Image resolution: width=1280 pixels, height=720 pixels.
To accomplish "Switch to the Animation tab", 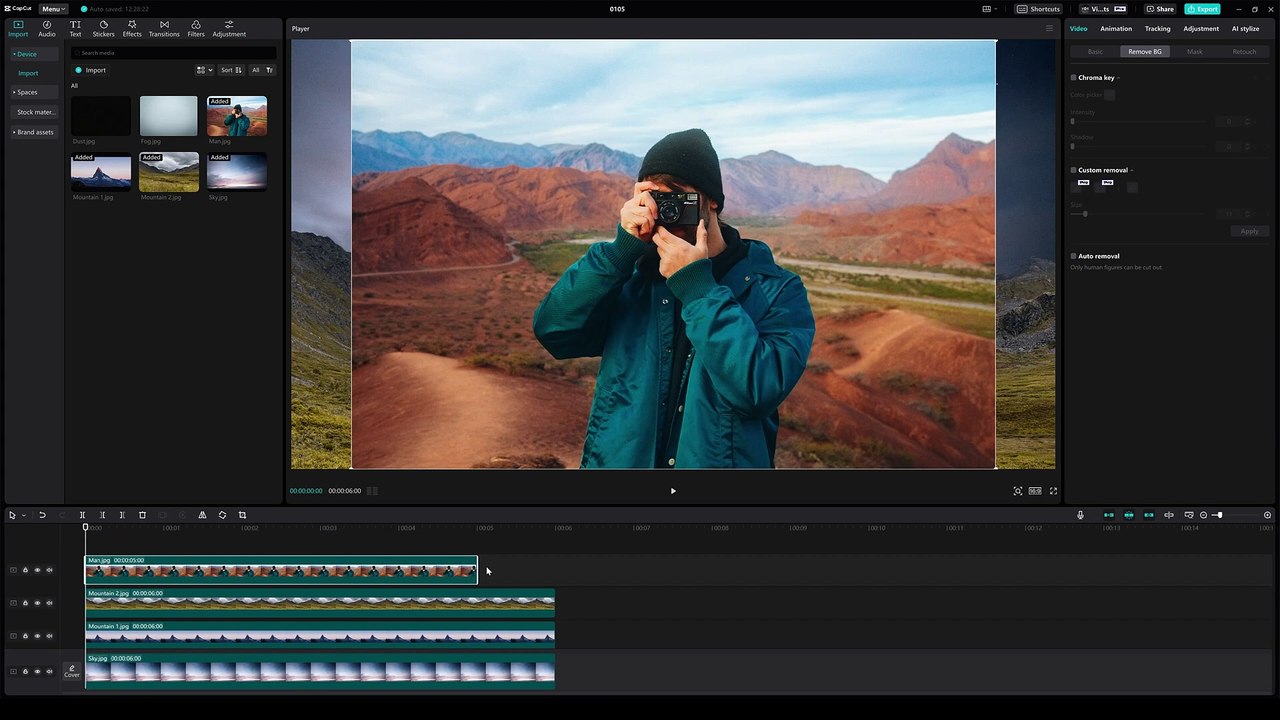I will pyautogui.click(x=1116, y=28).
